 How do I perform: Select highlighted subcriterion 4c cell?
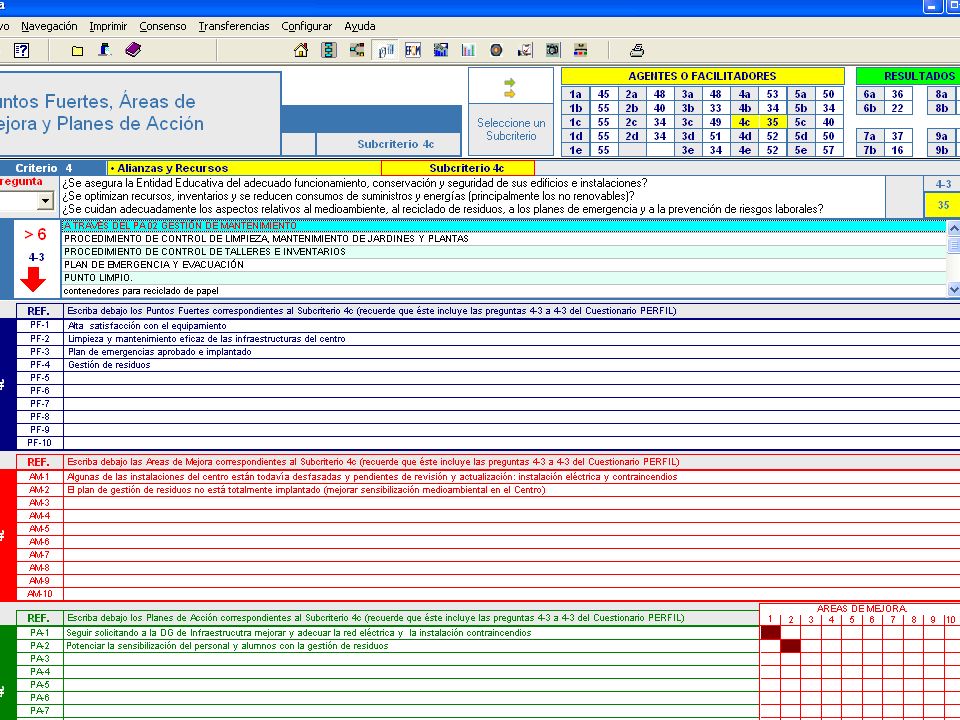pos(744,122)
